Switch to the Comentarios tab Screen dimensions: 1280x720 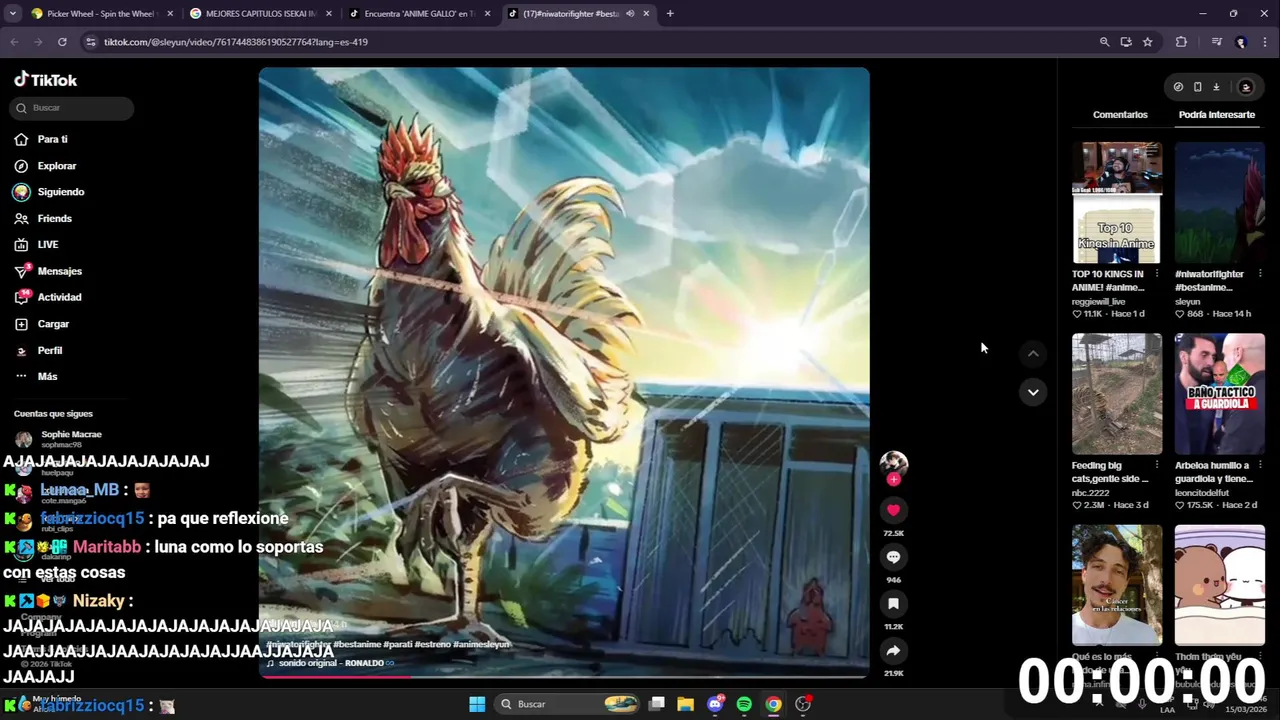click(1120, 115)
